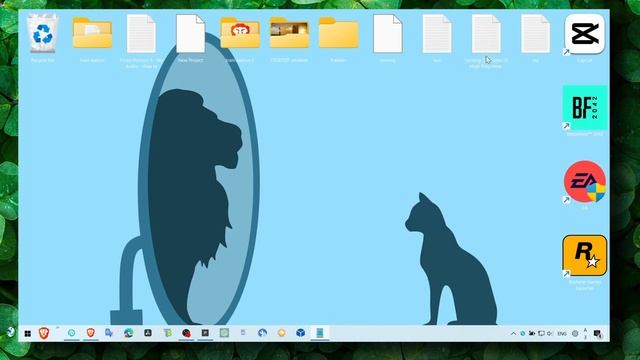Open the notification center icon
The image size is (640, 360).
pos(597,333)
